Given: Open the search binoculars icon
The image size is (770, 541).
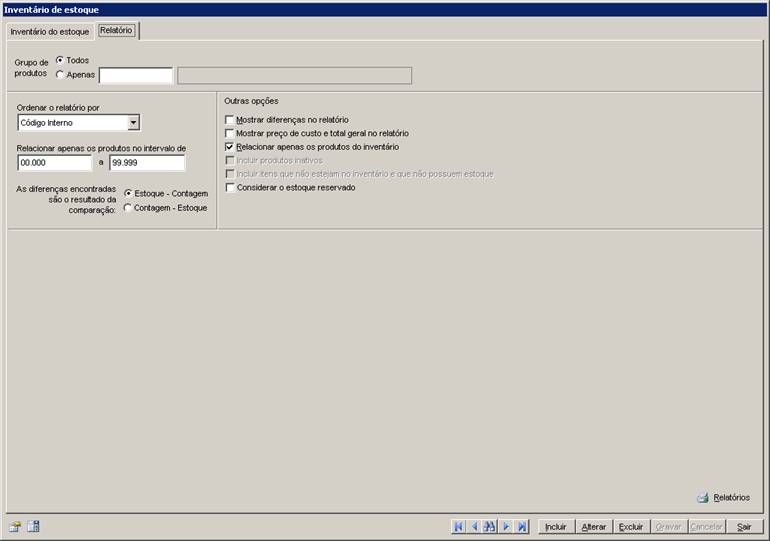Looking at the screenshot, I should 490,526.
